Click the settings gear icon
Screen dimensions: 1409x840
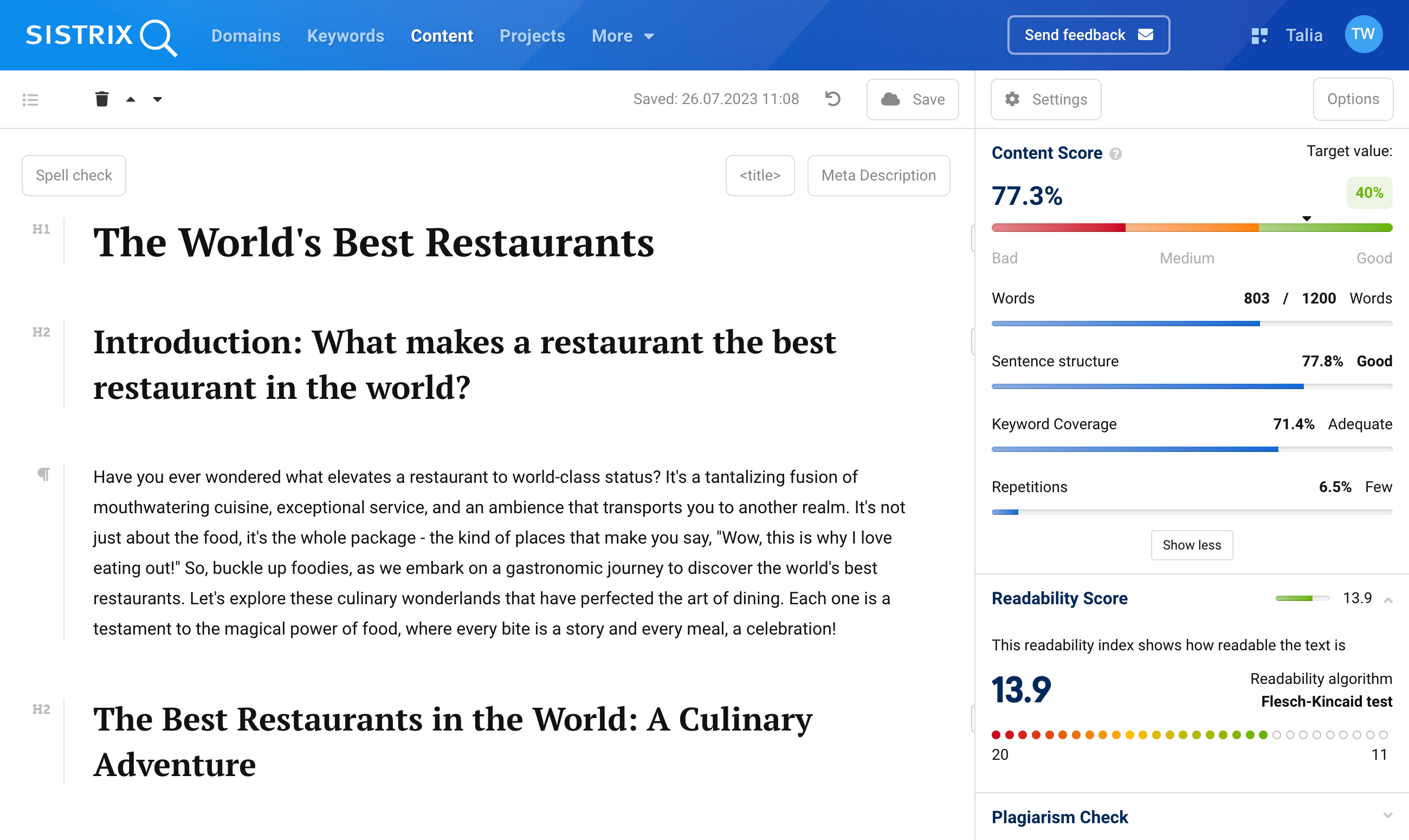(1014, 98)
